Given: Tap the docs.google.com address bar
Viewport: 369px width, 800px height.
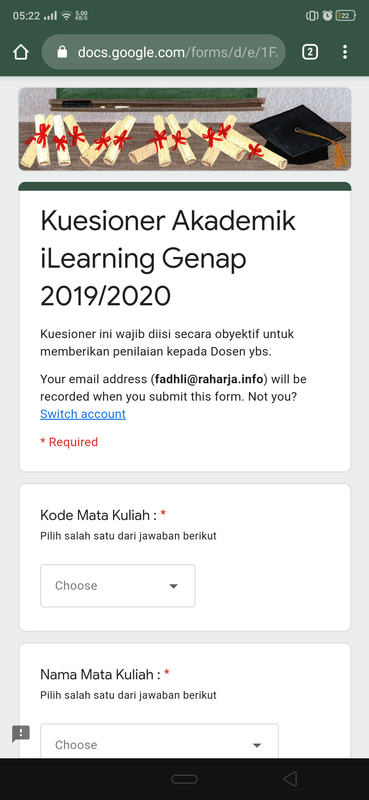Looking at the screenshot, I should coord(163,52).
